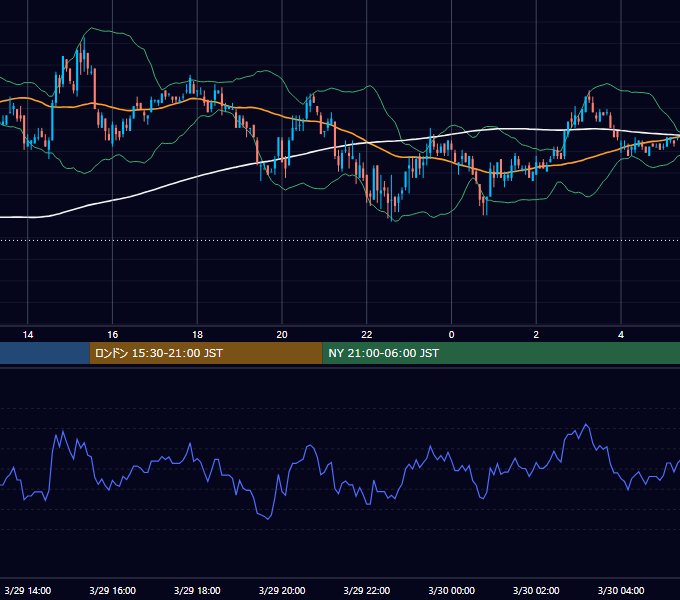680x600 pixels.
Task: Click the 3/30 00:00 date label
Action: (451, 590)
